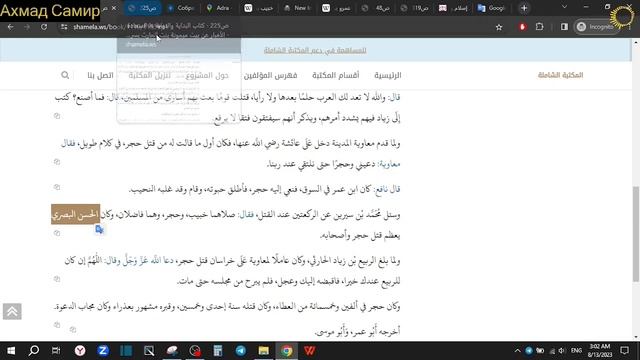Reload the shamela.ws page
Screen dimensions: 640x360
[44, 27]
